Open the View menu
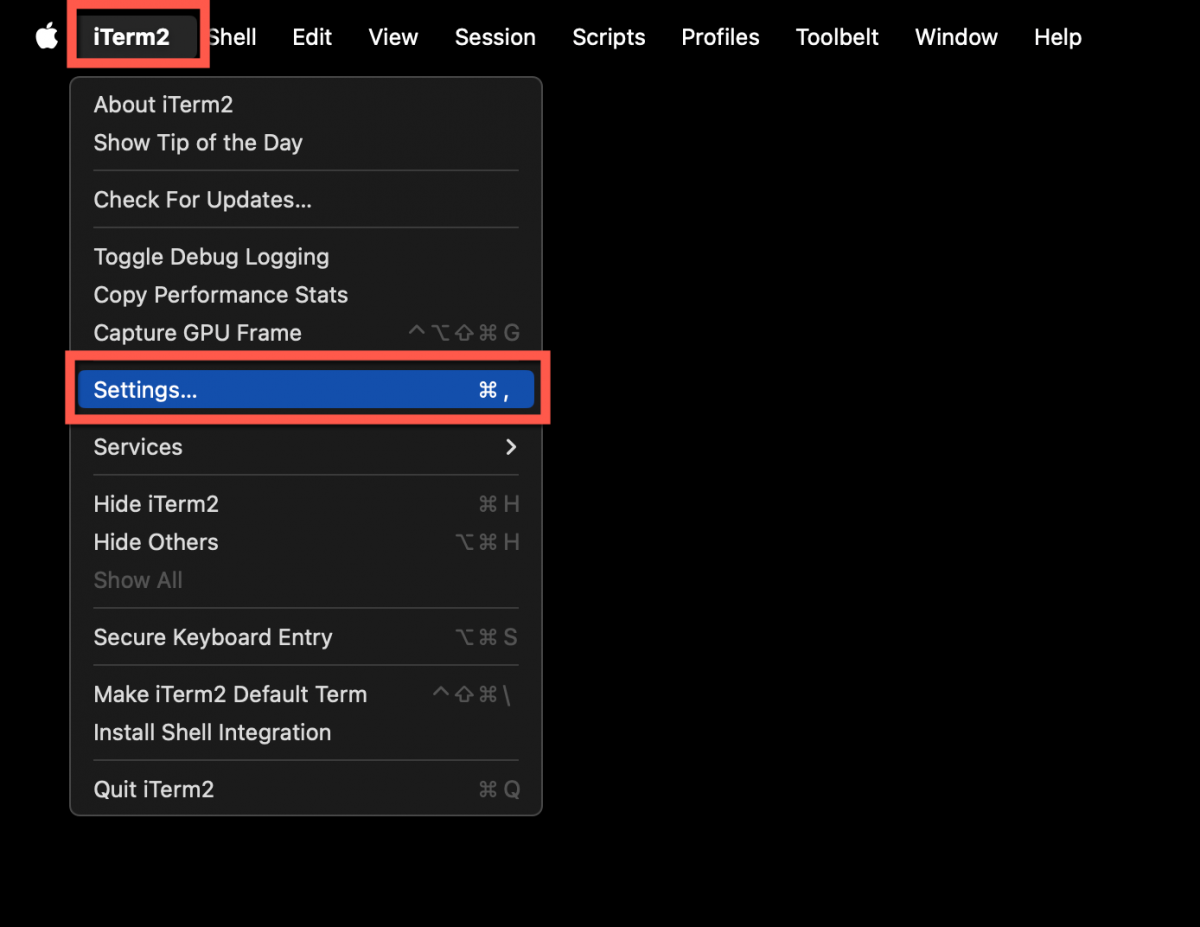The height and width of the screenshot is (927, 1200). [x=393, y=37]
